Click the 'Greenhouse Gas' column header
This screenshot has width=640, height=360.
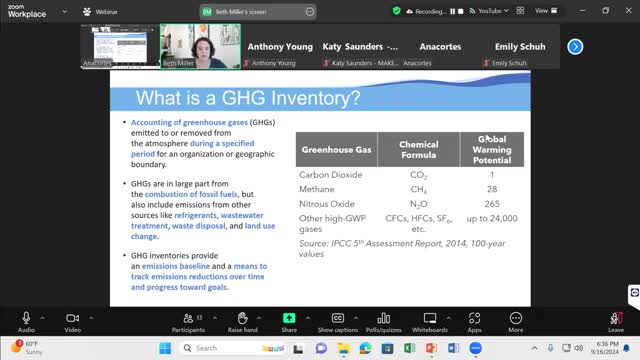(x=336, y=150)
